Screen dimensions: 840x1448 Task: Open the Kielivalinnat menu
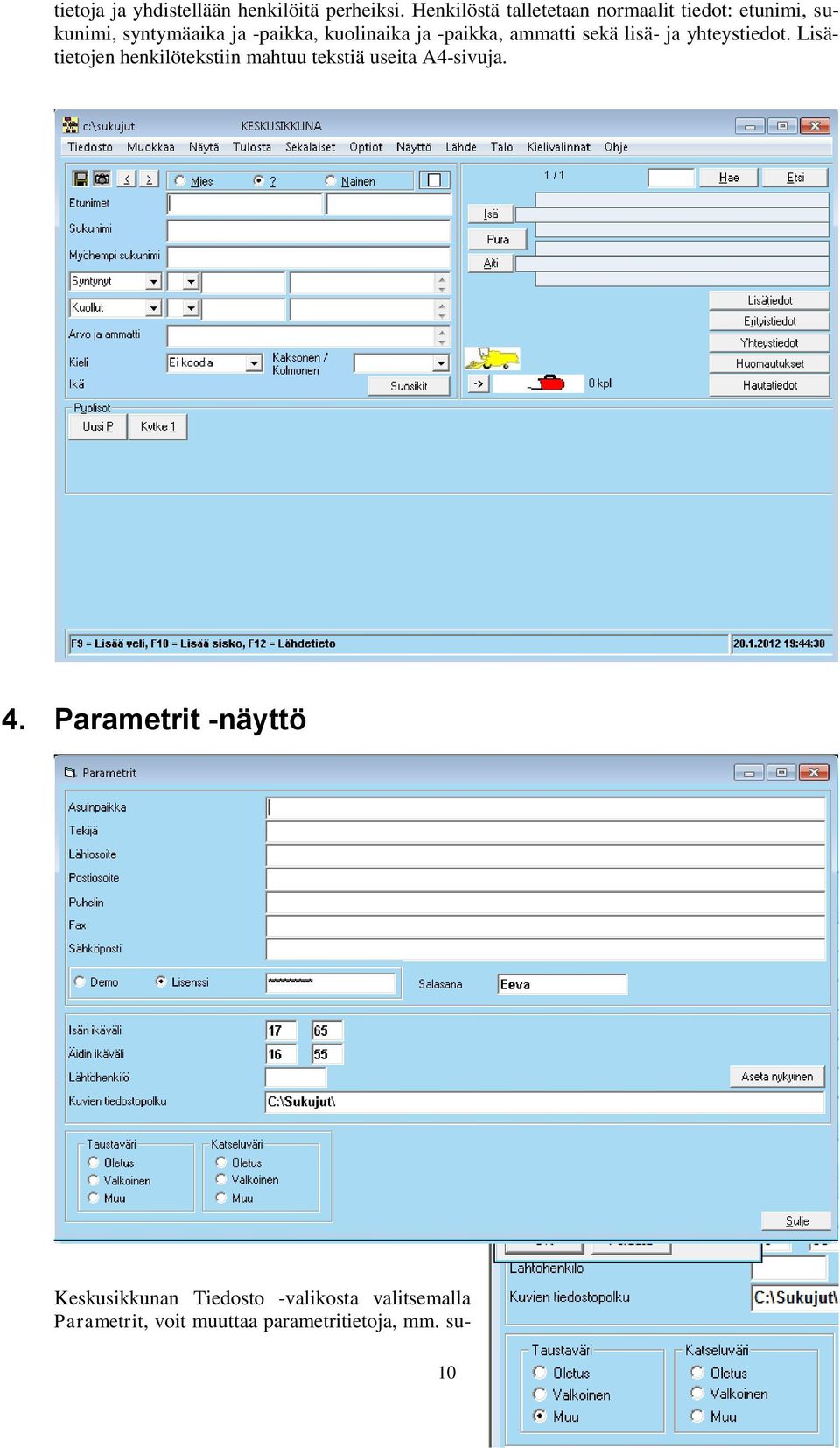(x=558, y=147)
